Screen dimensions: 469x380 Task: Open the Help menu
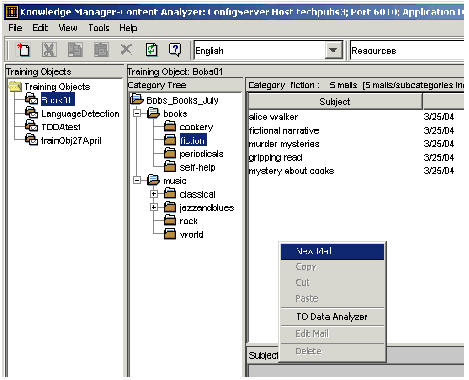click(128, 28)
